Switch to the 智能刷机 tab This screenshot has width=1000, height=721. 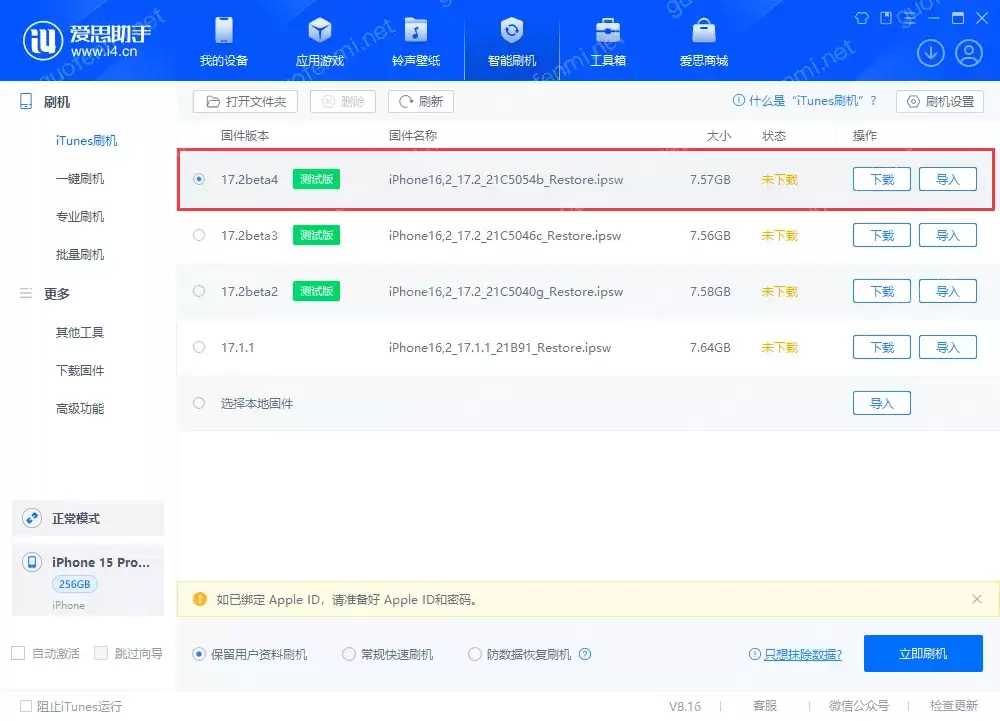click(x=512, y=33)
